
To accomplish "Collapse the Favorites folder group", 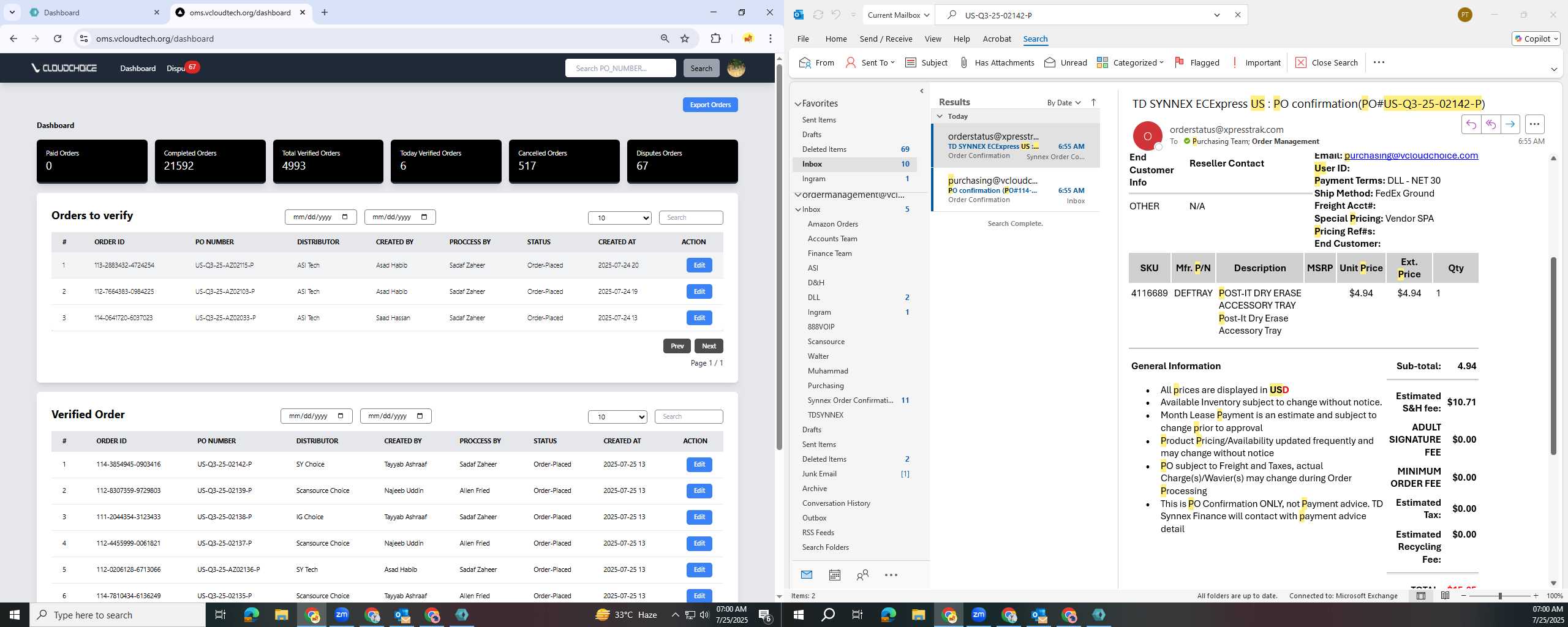I will (798, 104).
